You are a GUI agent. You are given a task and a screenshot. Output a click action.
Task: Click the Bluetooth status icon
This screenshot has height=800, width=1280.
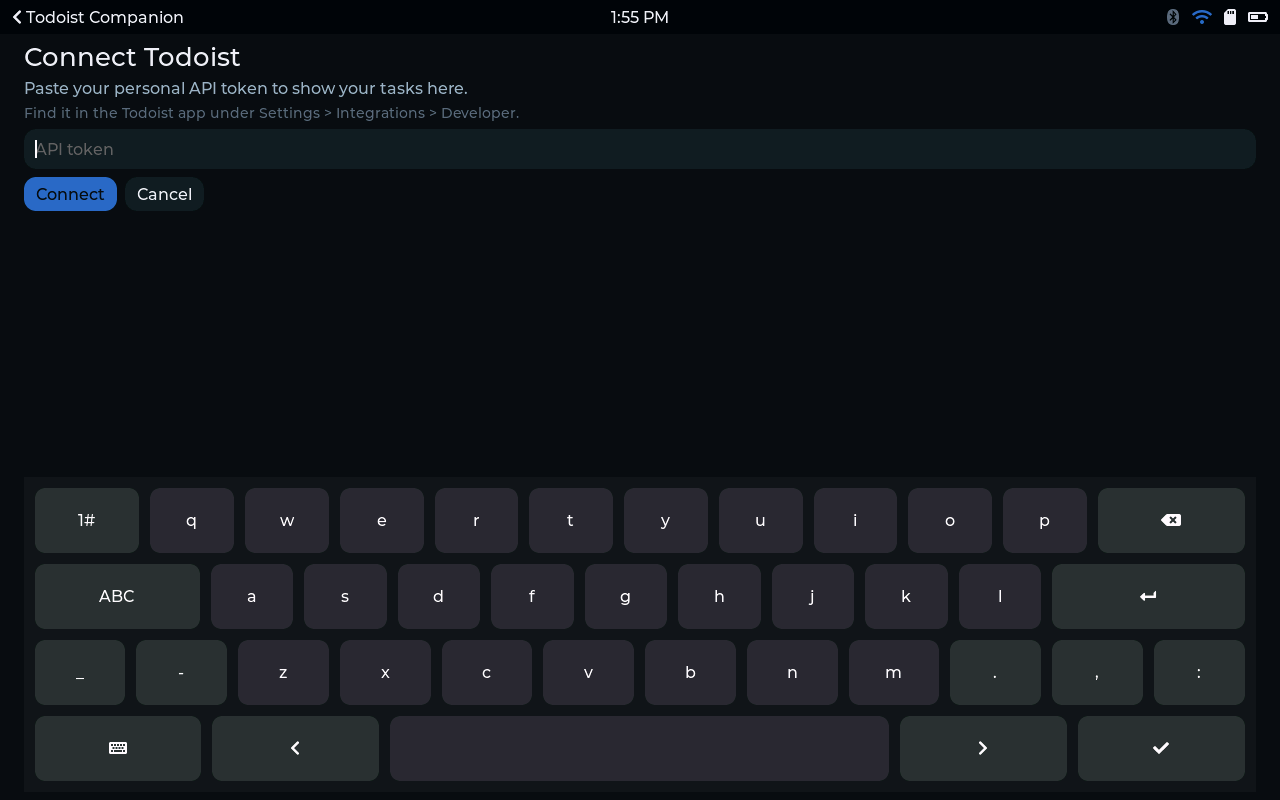tap(1173, 17)
